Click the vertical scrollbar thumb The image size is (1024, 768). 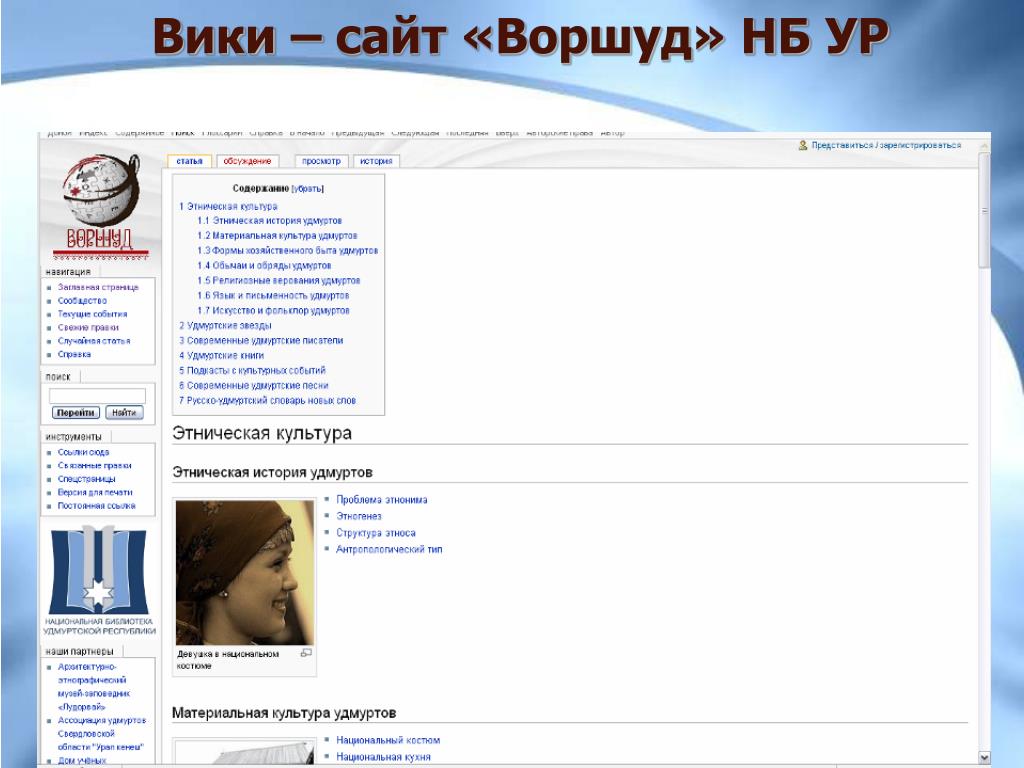pyautogui.click(x=984, y=210)
